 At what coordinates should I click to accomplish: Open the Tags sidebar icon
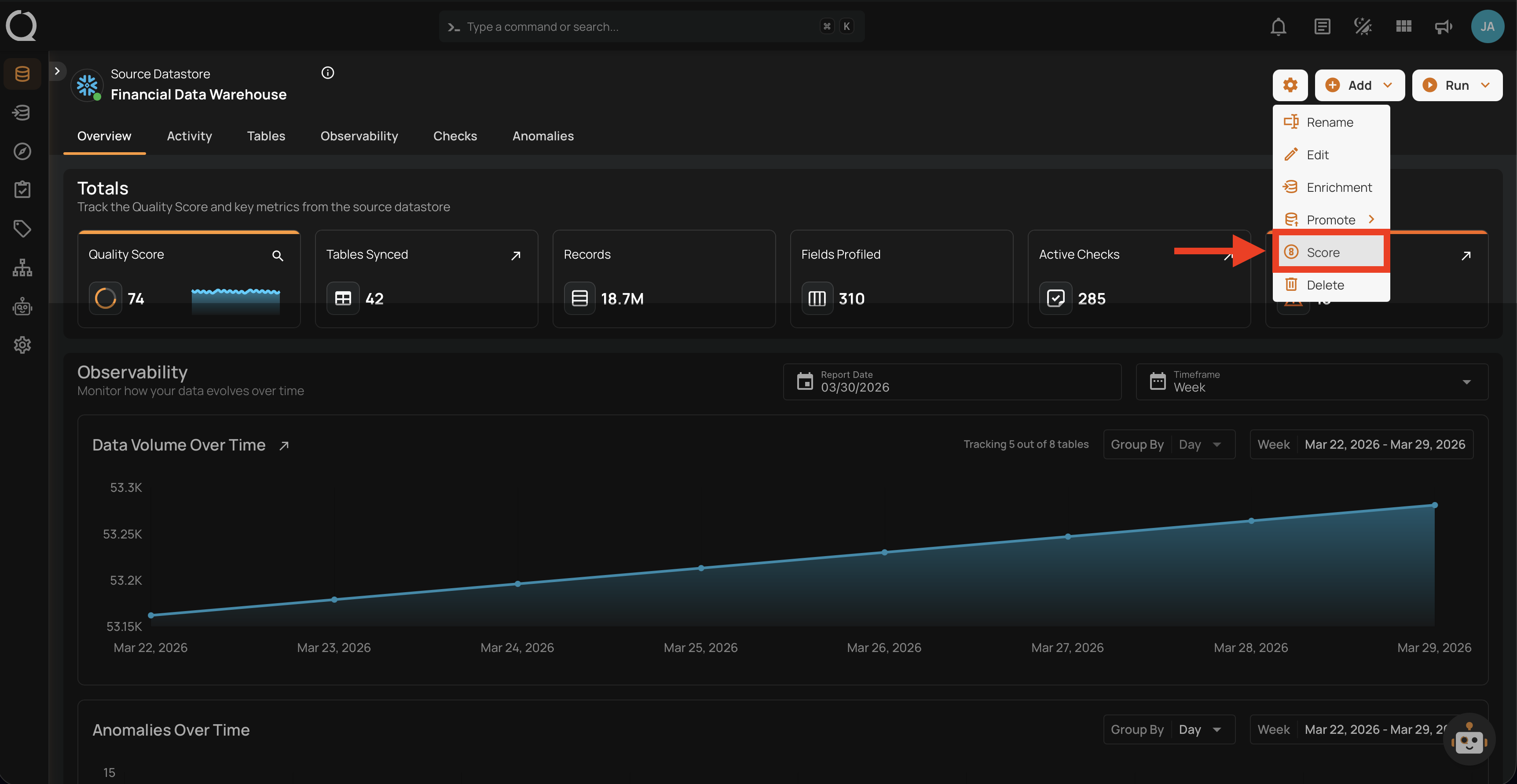click(x=22, y=228)
